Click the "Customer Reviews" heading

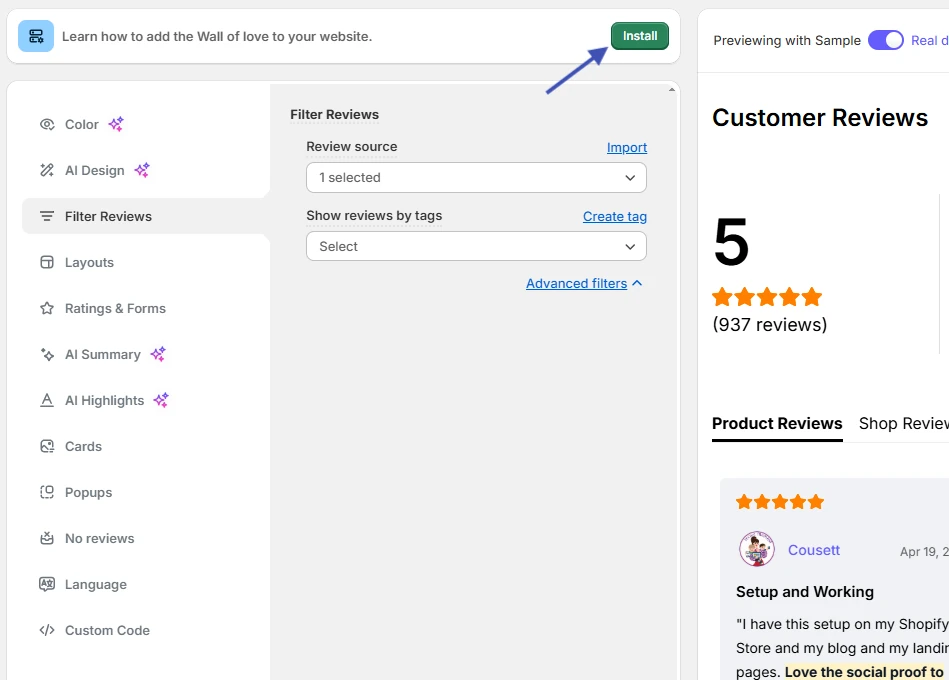click(x=820, y=117)
